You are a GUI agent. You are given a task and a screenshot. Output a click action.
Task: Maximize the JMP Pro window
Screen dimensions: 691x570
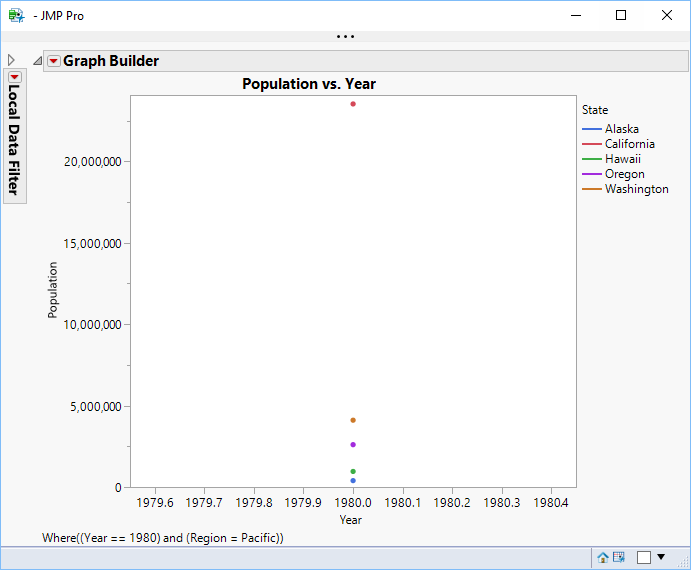(x=621, y=15)
